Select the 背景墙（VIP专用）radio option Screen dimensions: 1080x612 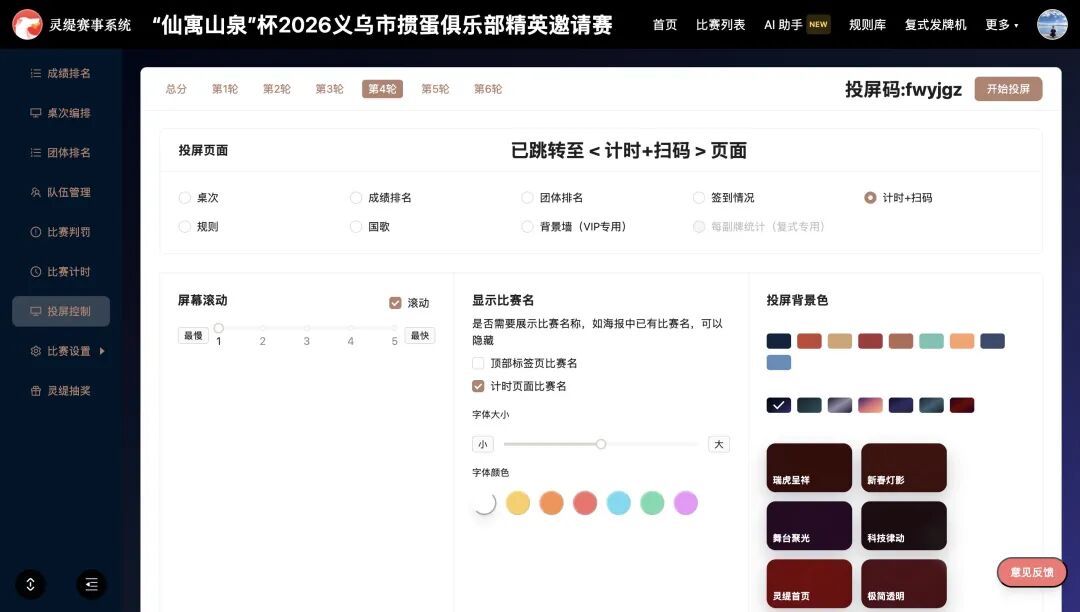527,226
